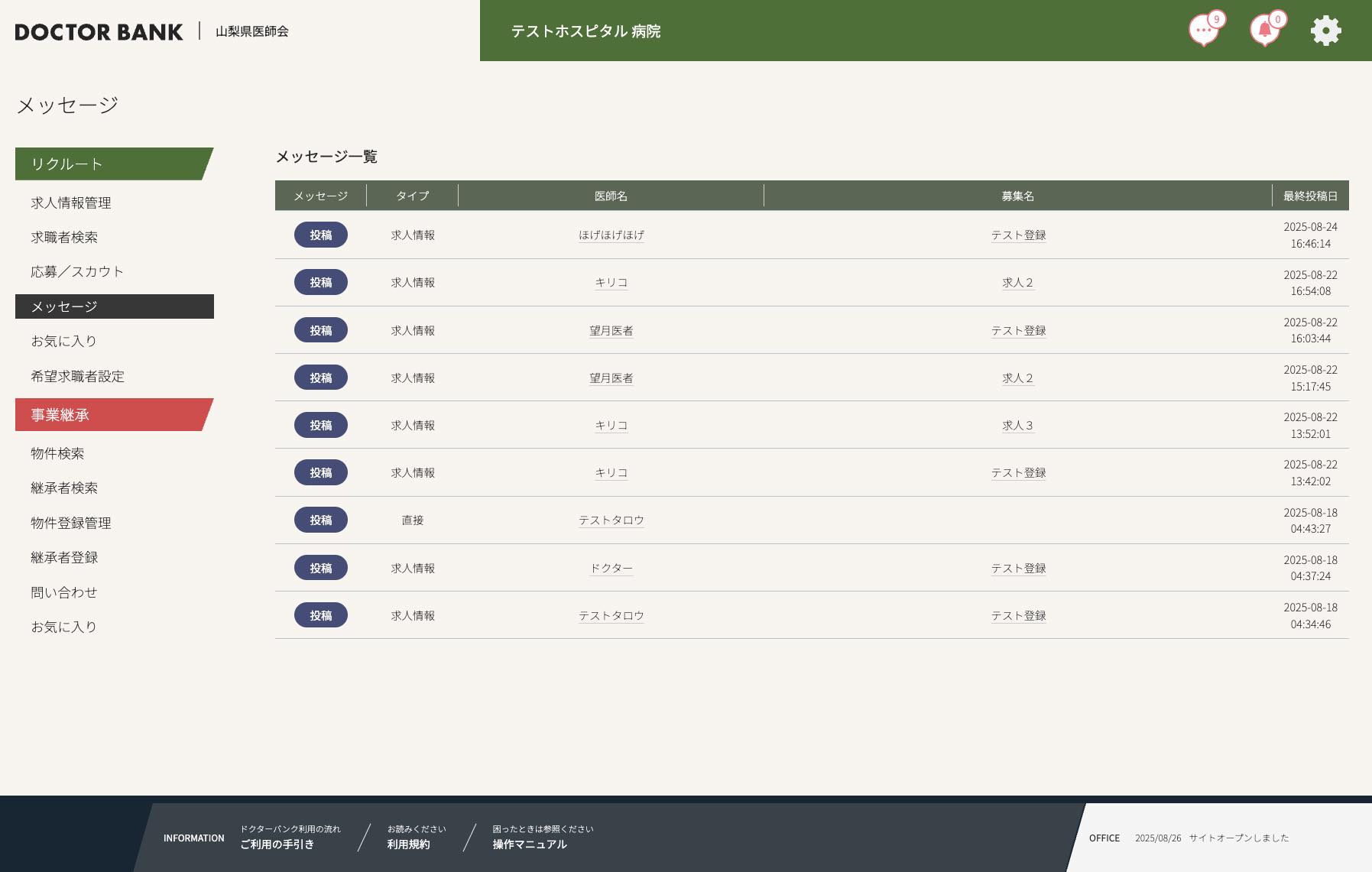The height and width of the screenshot is (872, 1372).
Task: Click the リクルート section header
Action: point(113,164)
